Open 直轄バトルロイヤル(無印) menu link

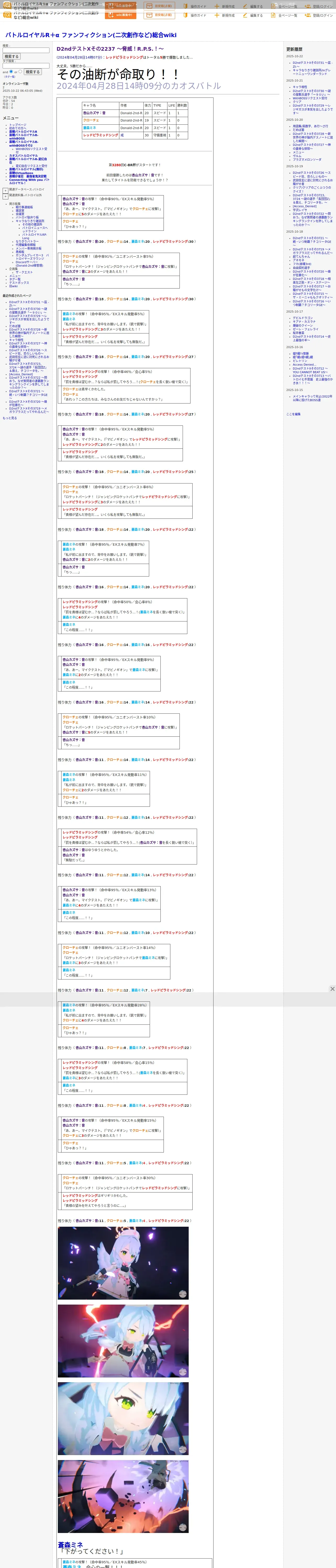coord(26,169)
